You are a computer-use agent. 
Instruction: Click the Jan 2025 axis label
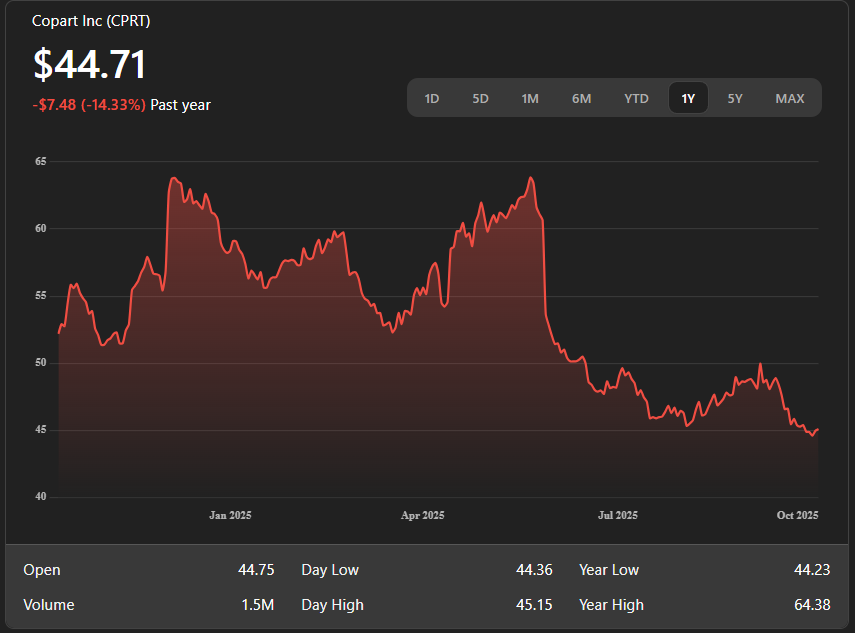[x=230, y=516]
